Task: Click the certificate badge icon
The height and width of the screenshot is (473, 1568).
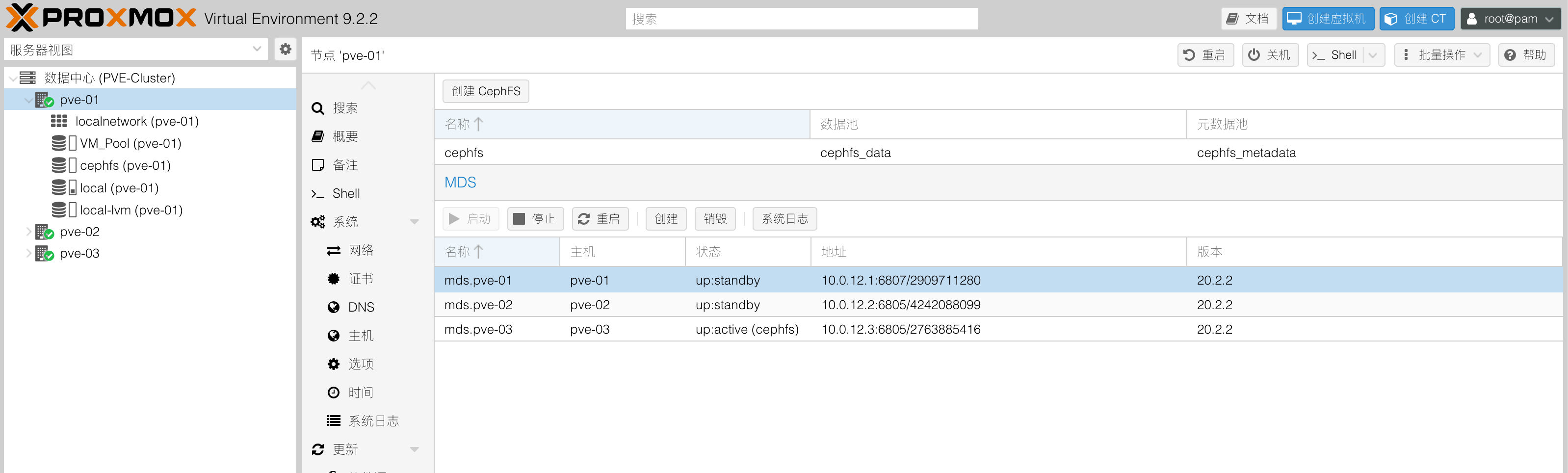Action: 334,279
